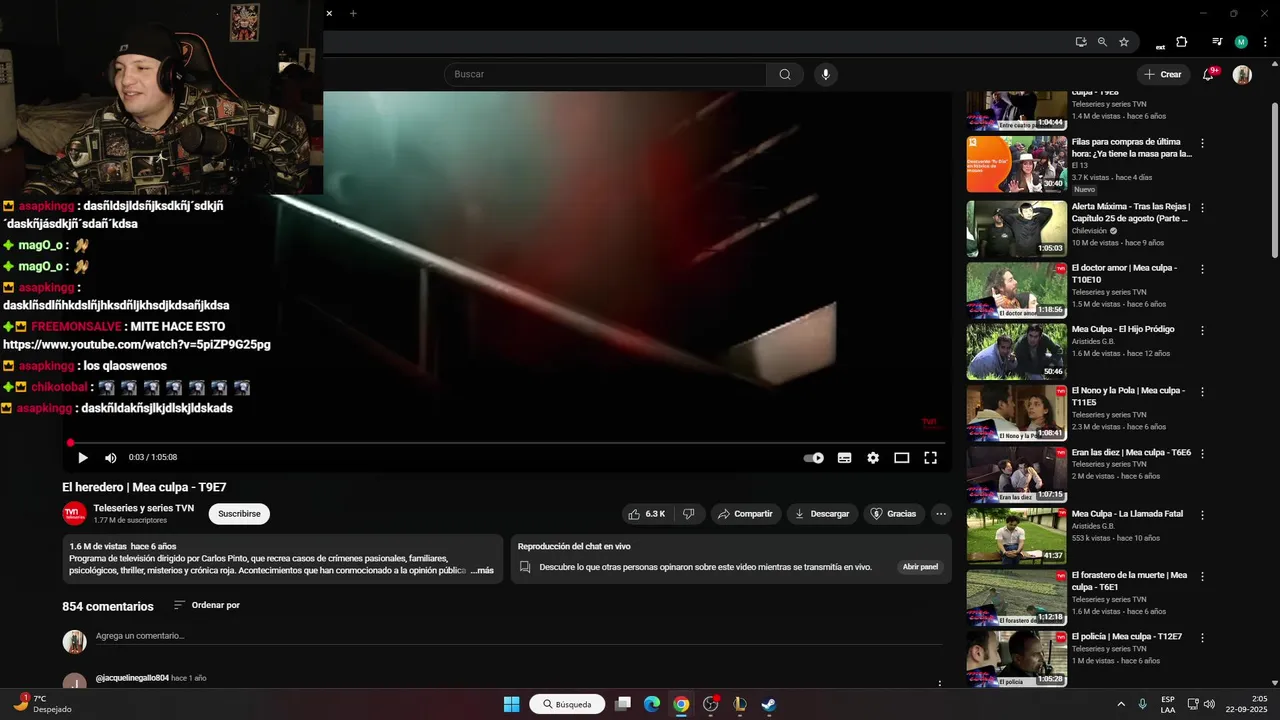This screenshot has height=720, width=1280.
Task: Show hidden system tray icons chevron
Action: pos(1120,704)
